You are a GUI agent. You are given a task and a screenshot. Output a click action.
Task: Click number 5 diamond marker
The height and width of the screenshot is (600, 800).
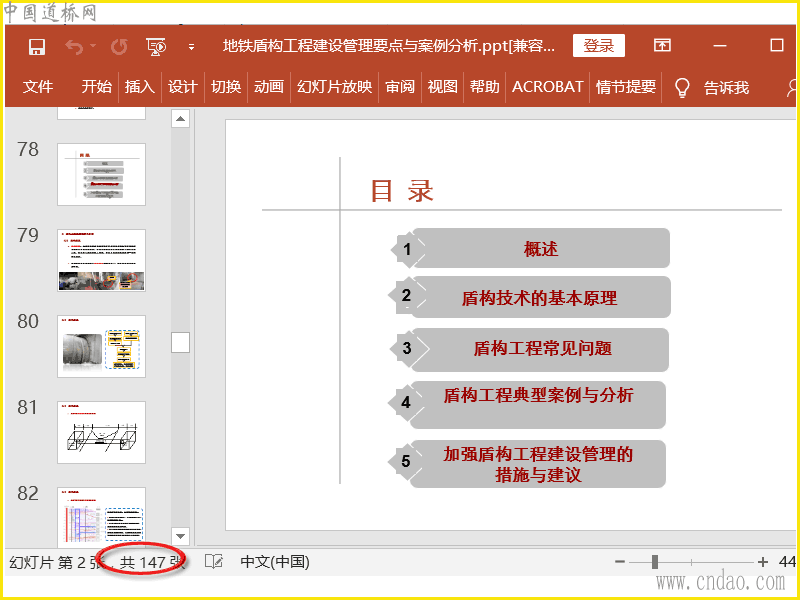tap(406, 461)
